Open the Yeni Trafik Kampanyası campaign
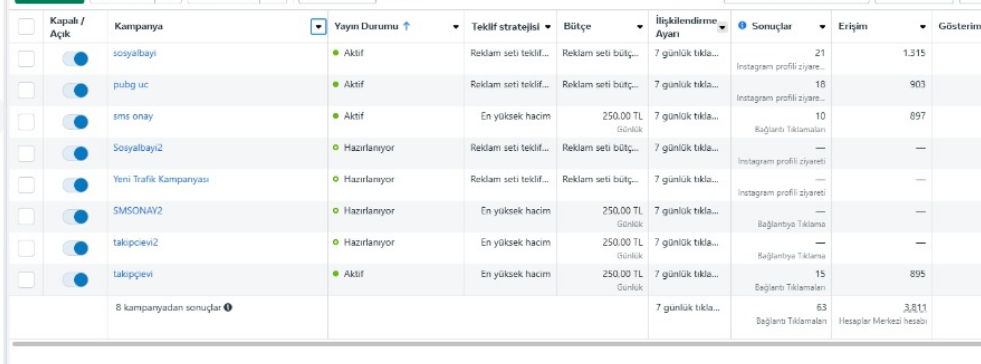981x364 pixels. click(161, 179)
